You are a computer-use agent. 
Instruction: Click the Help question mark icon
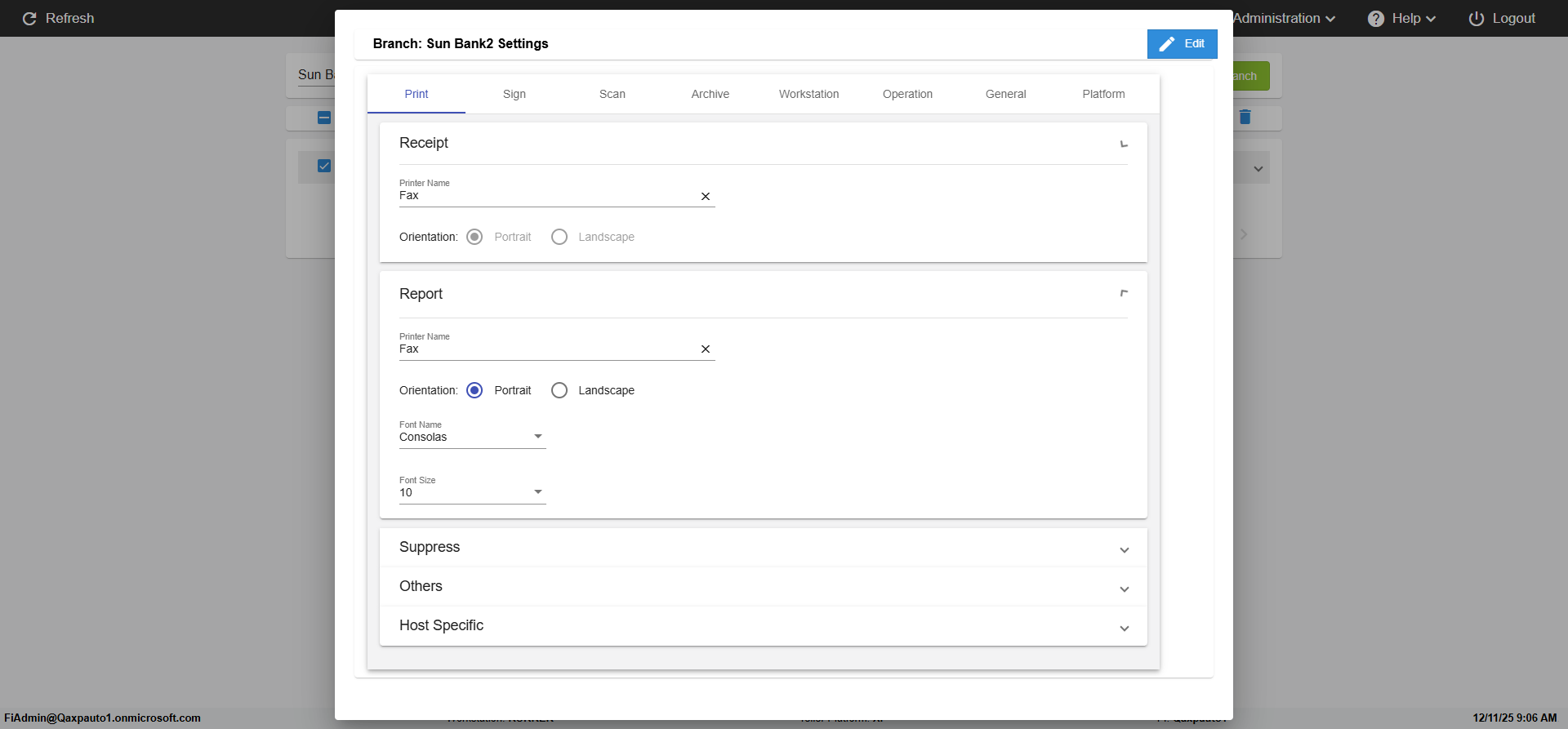click(x=1376, y=19)
